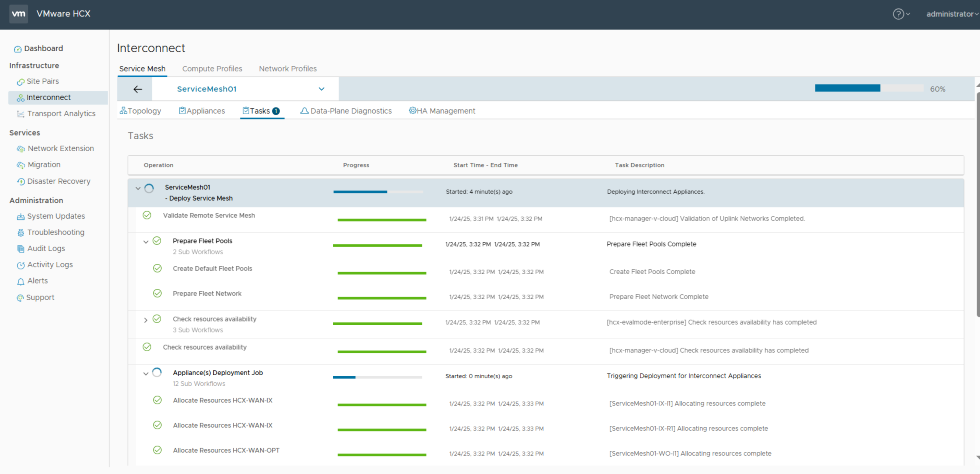
Task: Click the 60% overall progress bar
Action: (868, 88)
